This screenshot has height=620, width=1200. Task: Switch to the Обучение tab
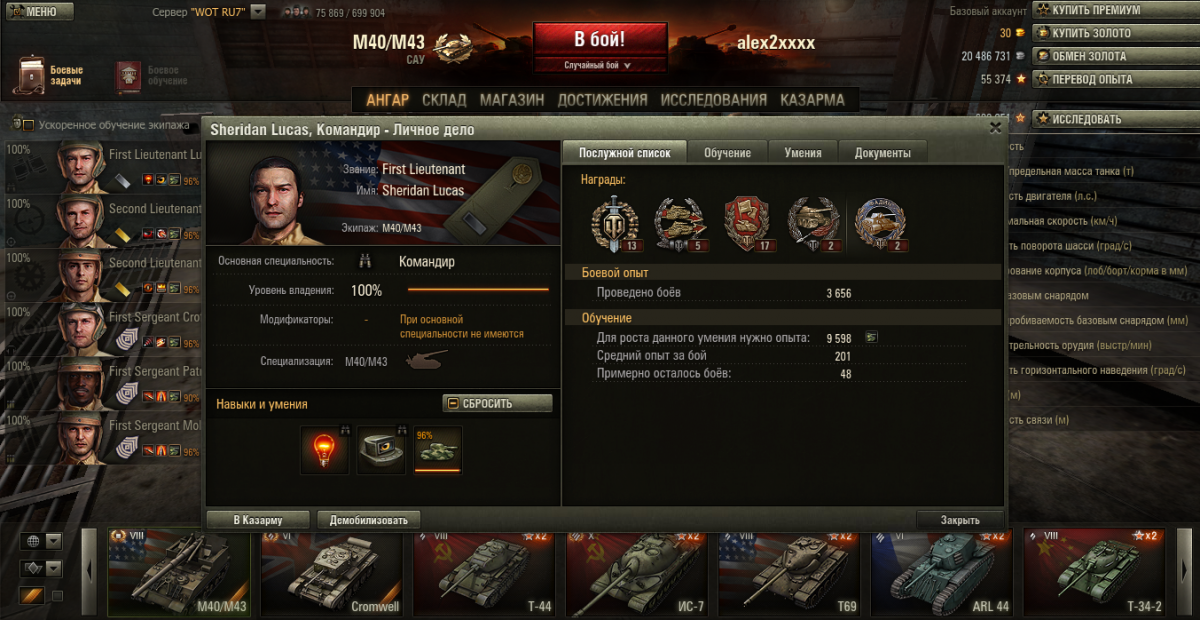click(727, 153)
